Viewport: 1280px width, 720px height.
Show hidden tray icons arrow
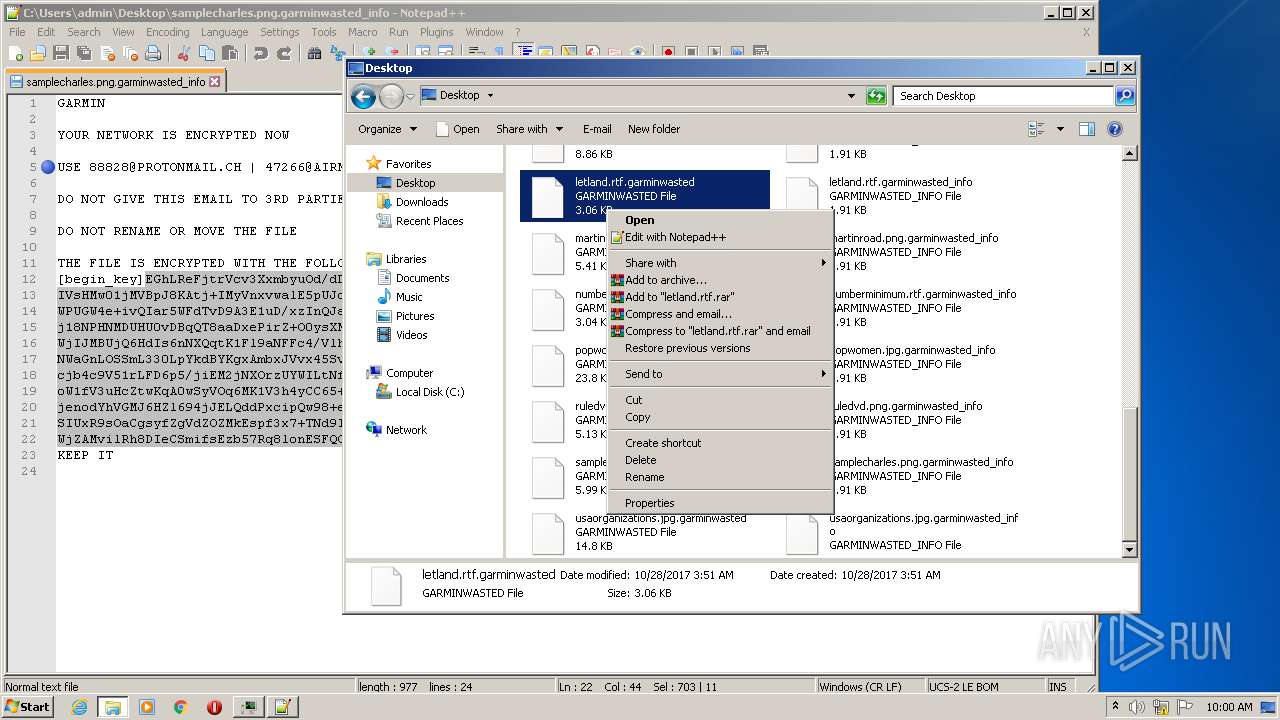click(x=1116, y=707)
